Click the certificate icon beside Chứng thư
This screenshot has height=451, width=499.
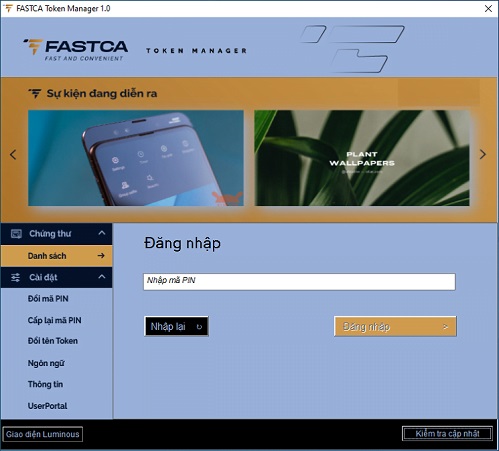tap(16, 234)
